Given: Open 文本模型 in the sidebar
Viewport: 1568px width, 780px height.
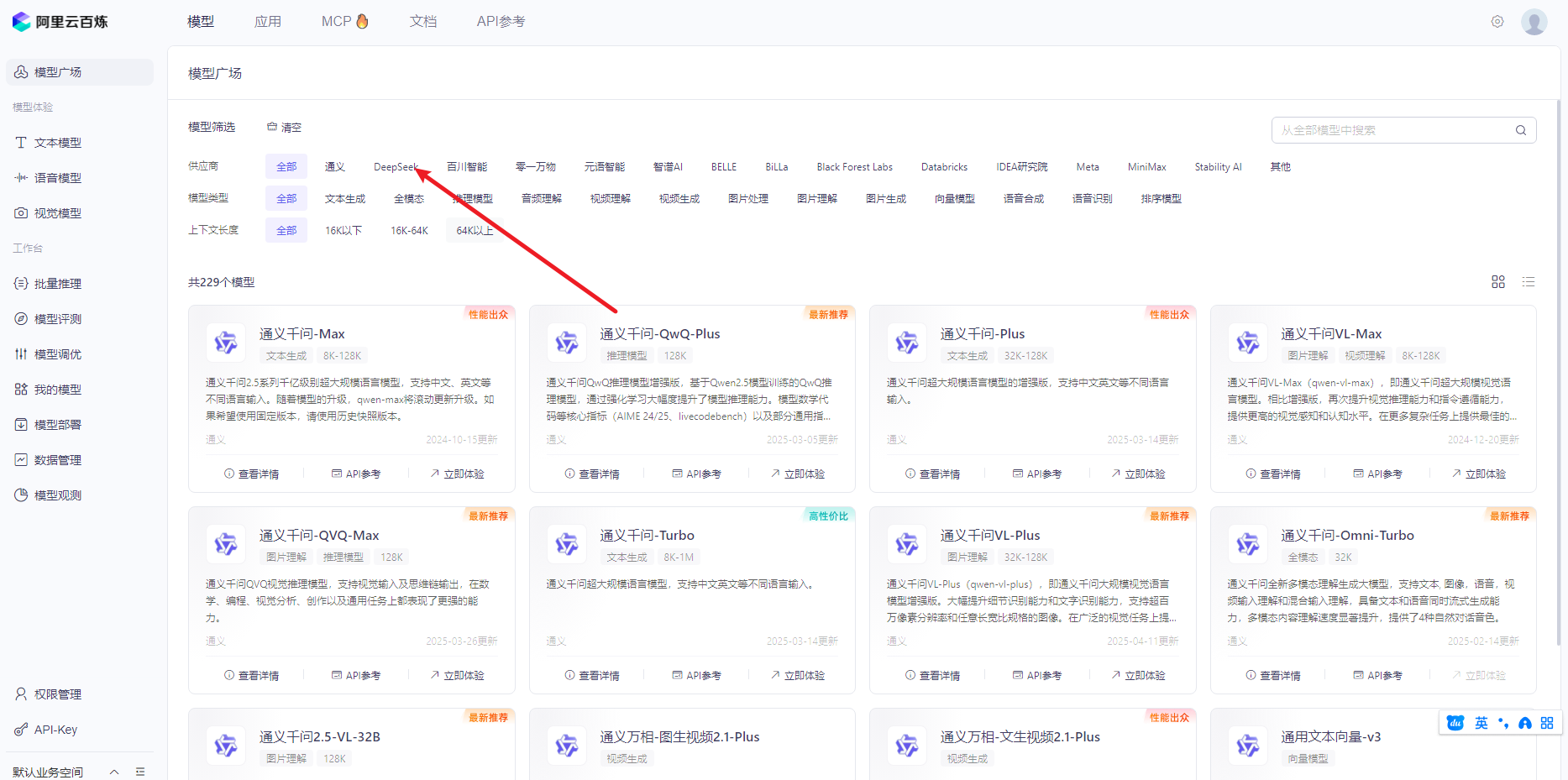Looking at the screenshot, I should 58,143.
